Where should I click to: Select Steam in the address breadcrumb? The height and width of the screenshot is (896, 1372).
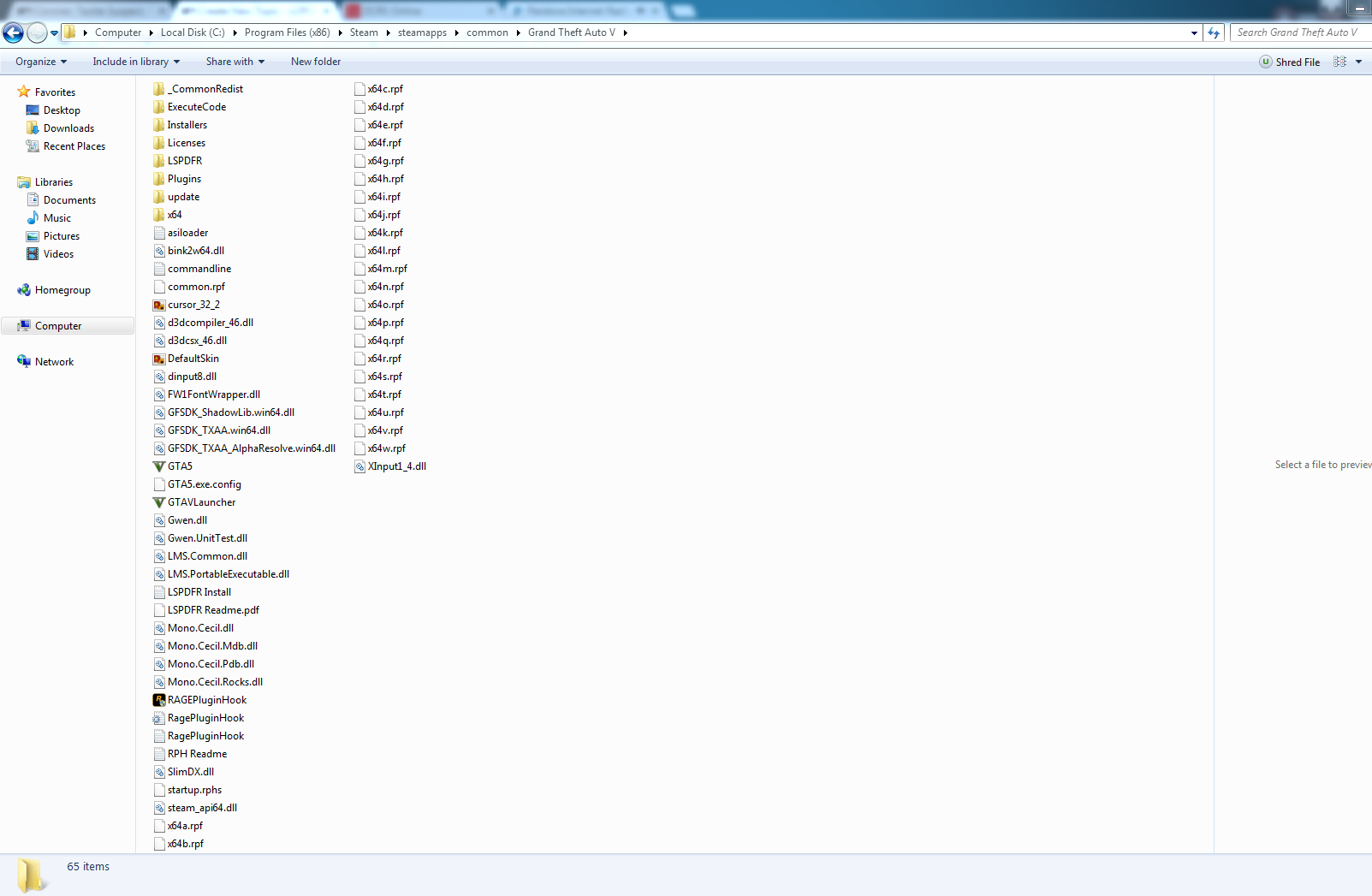[364, 33]
